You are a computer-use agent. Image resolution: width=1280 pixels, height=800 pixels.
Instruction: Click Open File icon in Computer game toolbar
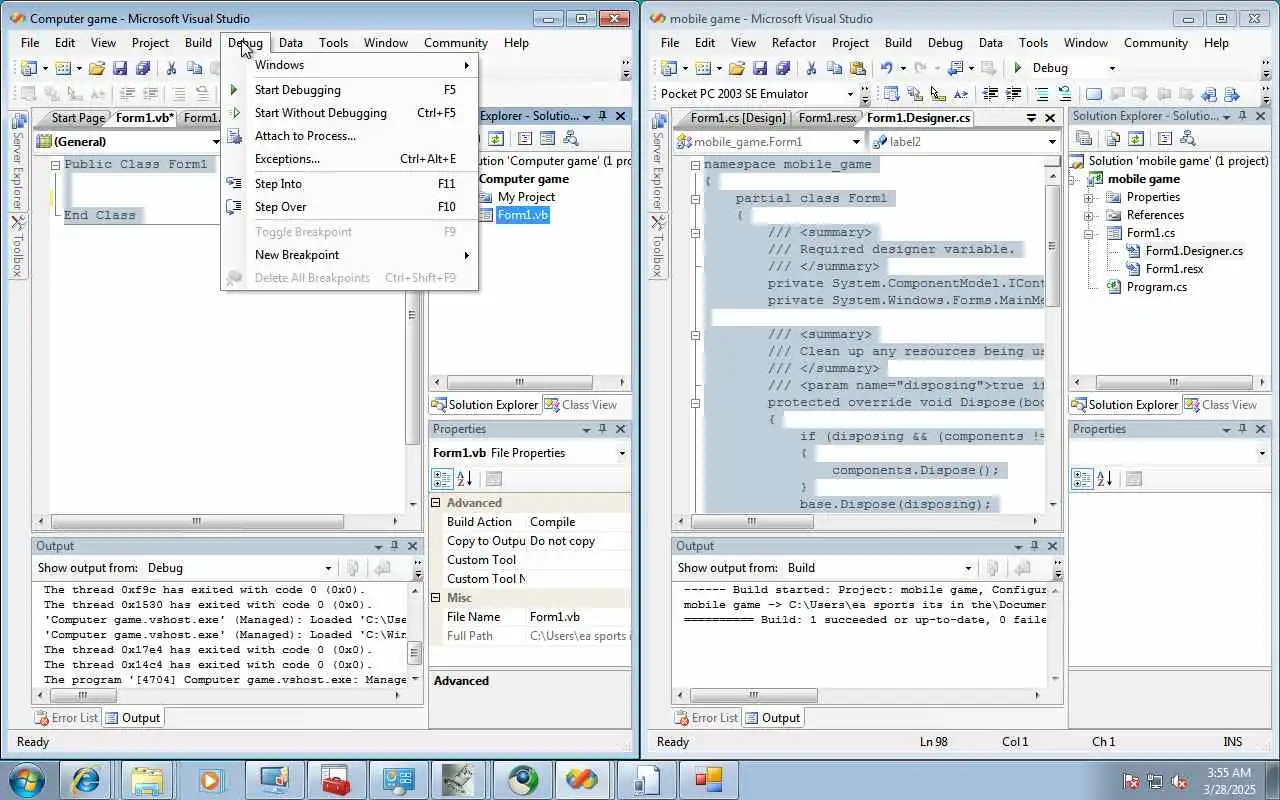click(x=97, y=68)
